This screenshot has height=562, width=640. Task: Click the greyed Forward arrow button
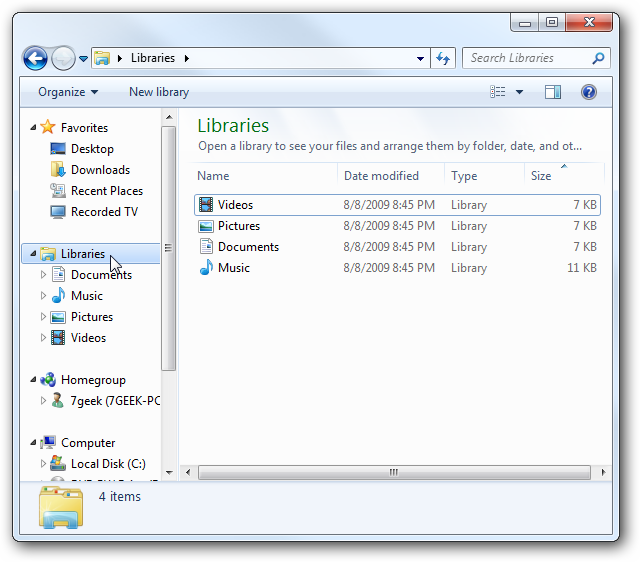coord(63,58)
